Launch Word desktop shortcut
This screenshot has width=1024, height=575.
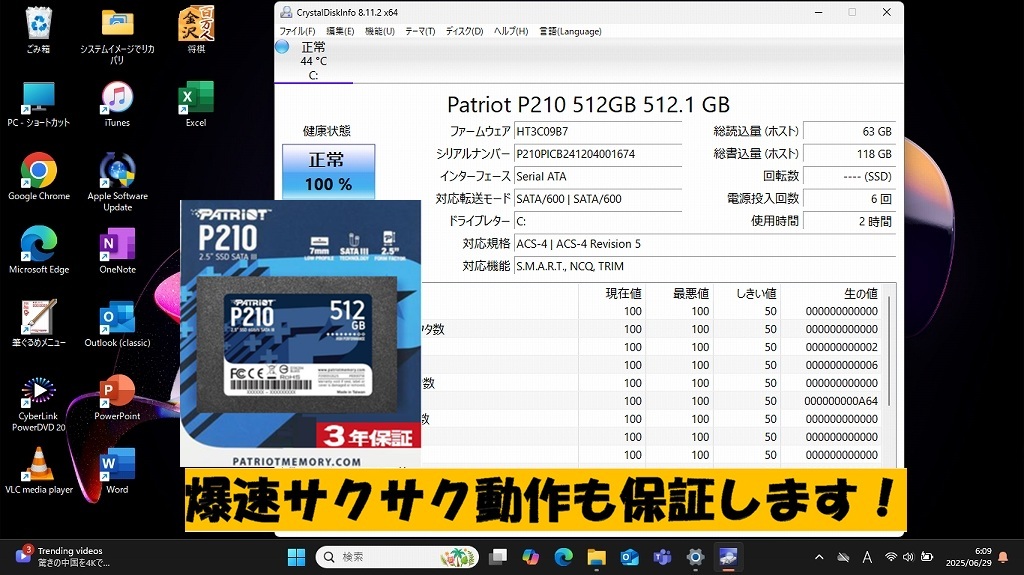118,470
